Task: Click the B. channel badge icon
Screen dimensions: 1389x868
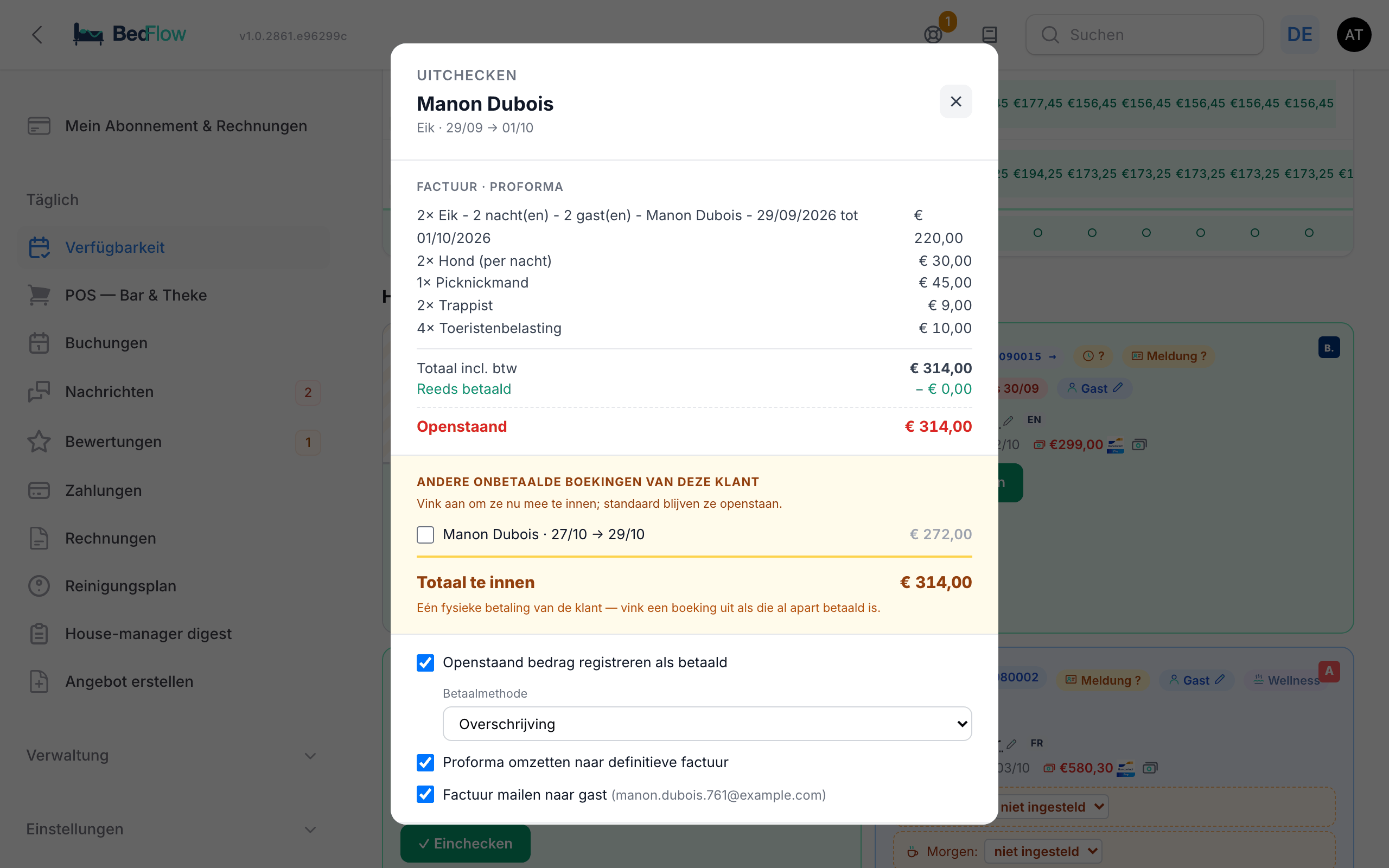Action: click(1329, 347)
